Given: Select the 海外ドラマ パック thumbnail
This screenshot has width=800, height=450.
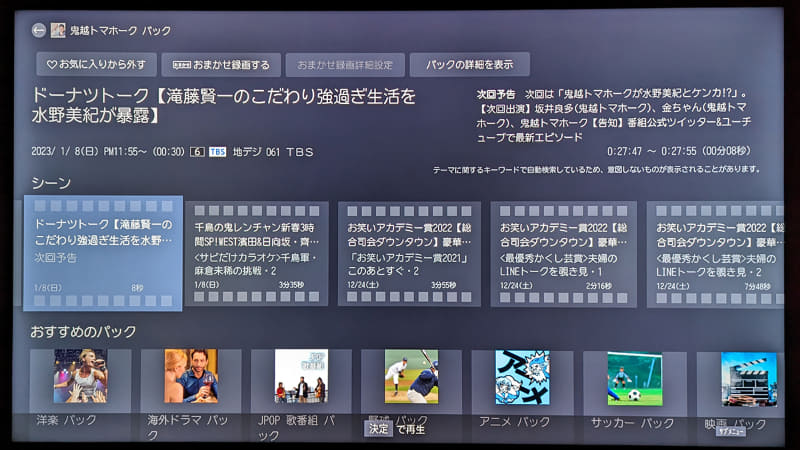Looking at the screenshot, I should 191,376.
